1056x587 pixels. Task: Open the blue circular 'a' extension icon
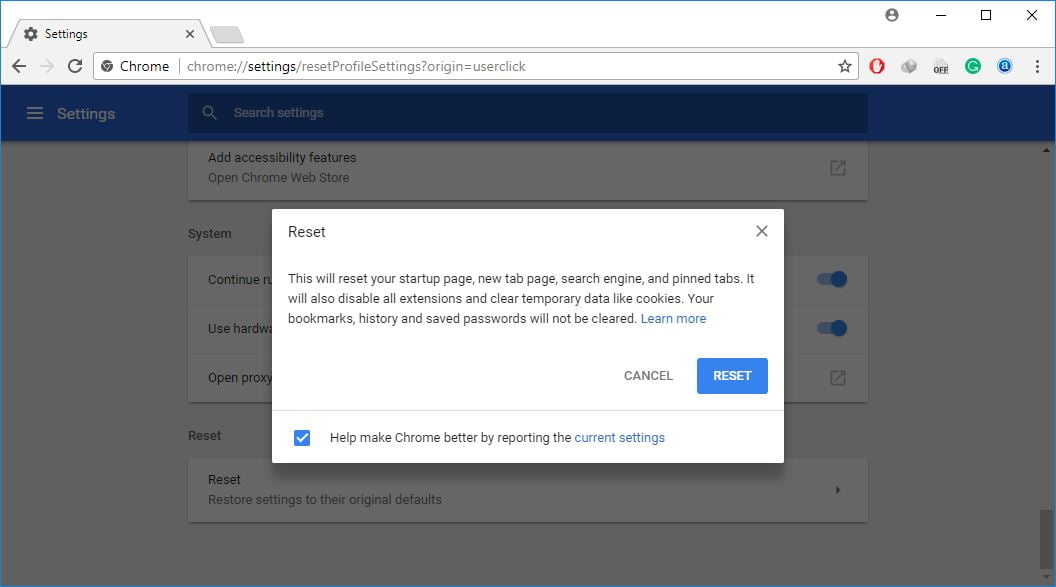1004,66
